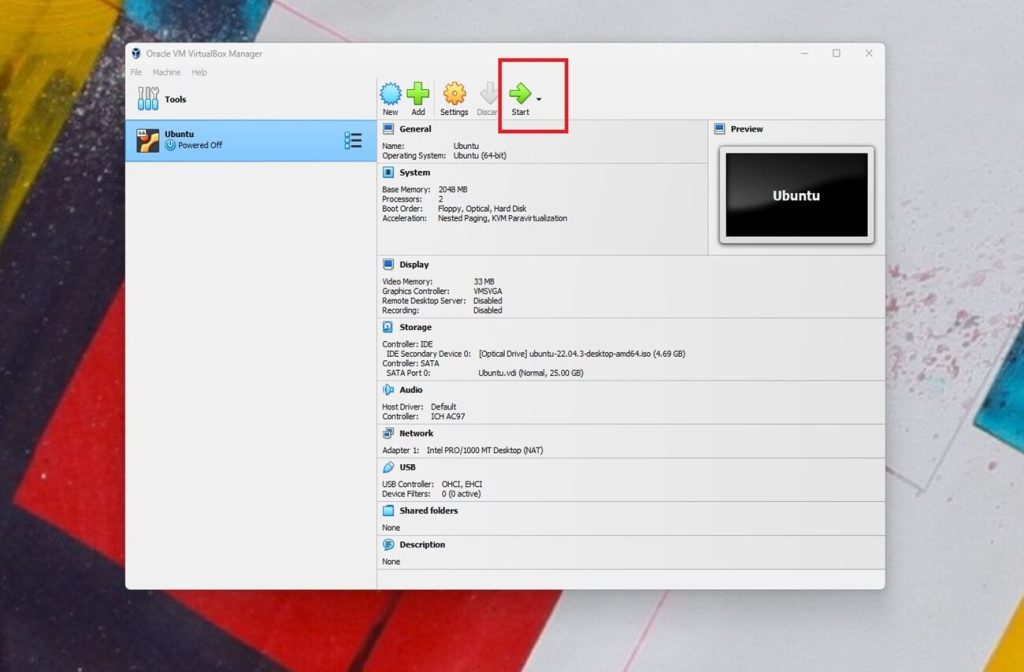Open the Shared folders heading link

point(428,511)
